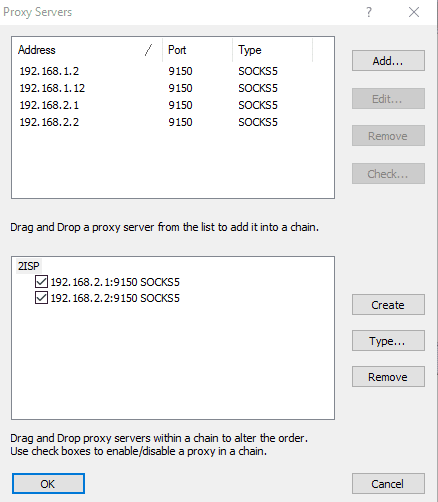438x502 pixels.
Task: Sort list by Port column header
Action: point(197,50)
